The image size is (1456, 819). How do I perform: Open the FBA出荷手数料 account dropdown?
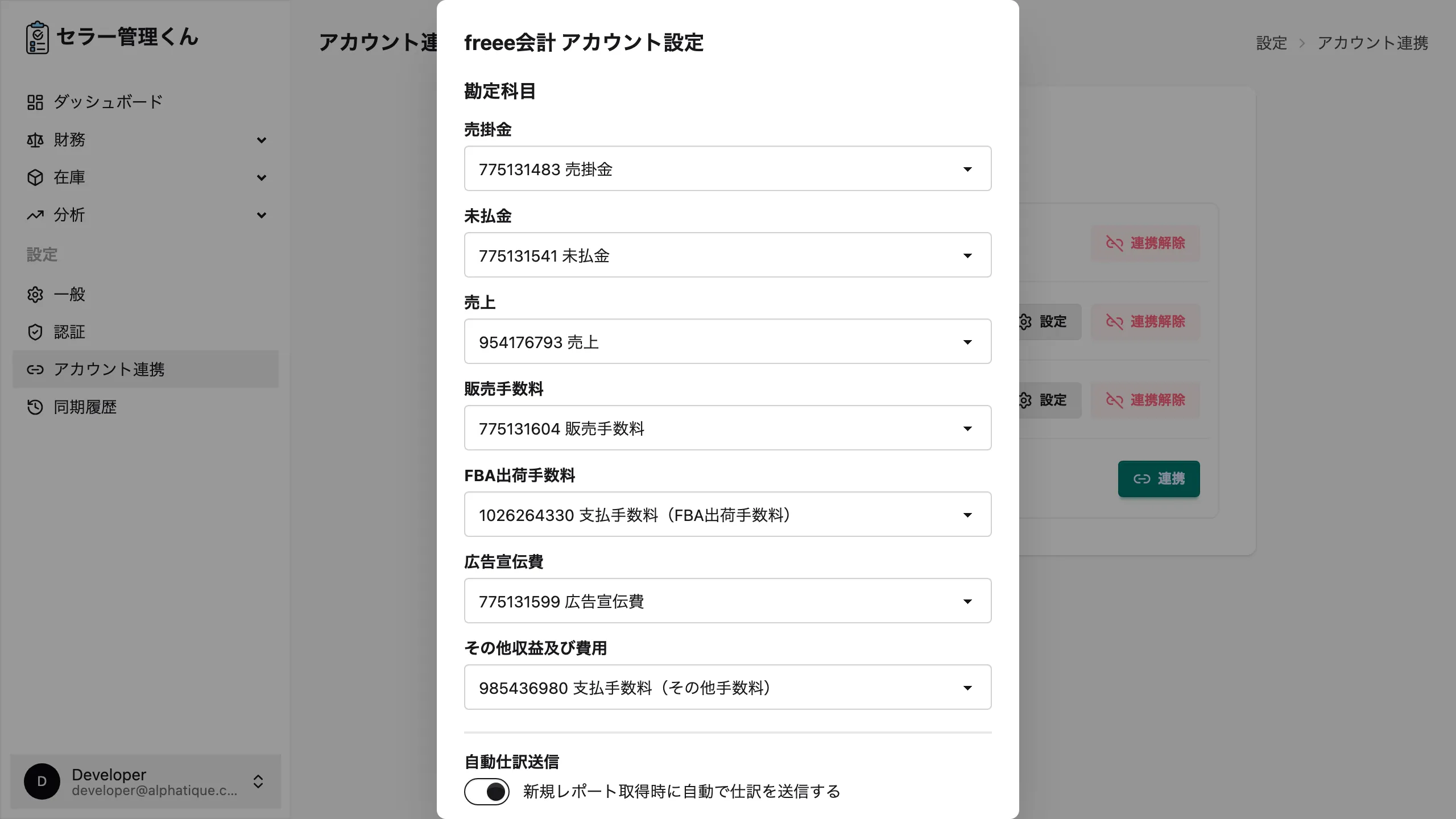pyautogui.click(x=728, y=514)
